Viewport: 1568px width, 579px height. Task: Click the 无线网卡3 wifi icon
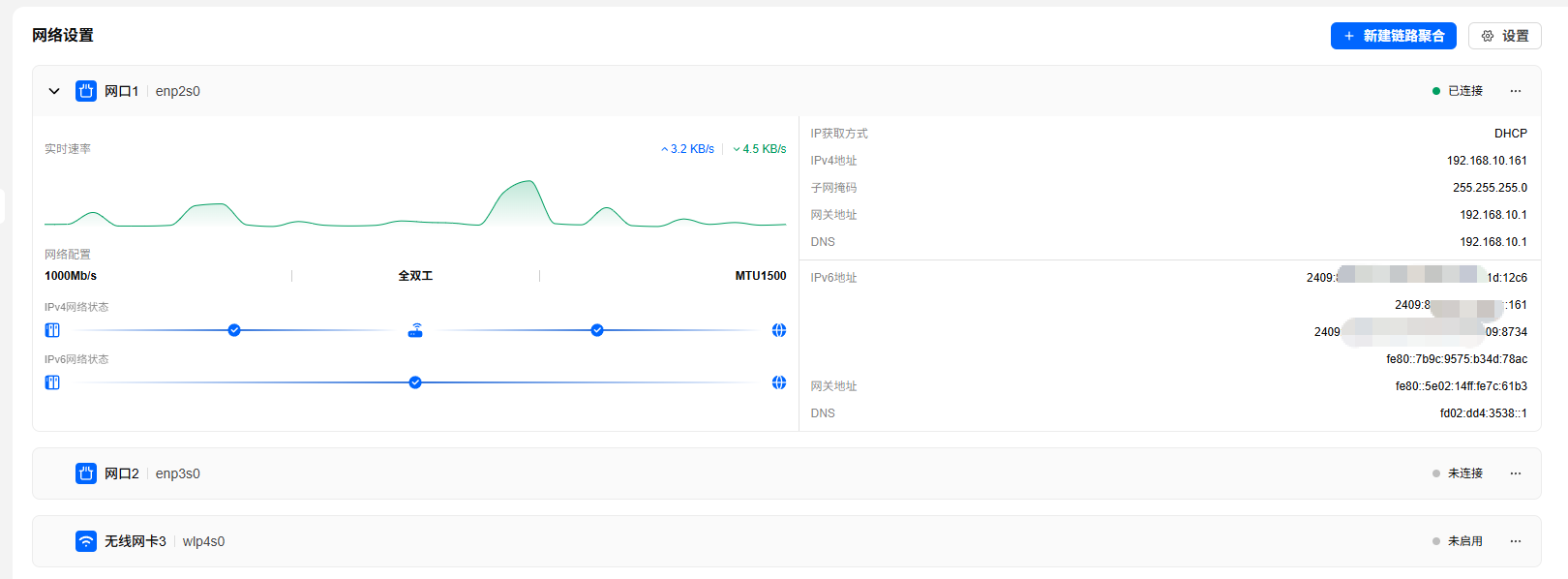pos(86,541)
